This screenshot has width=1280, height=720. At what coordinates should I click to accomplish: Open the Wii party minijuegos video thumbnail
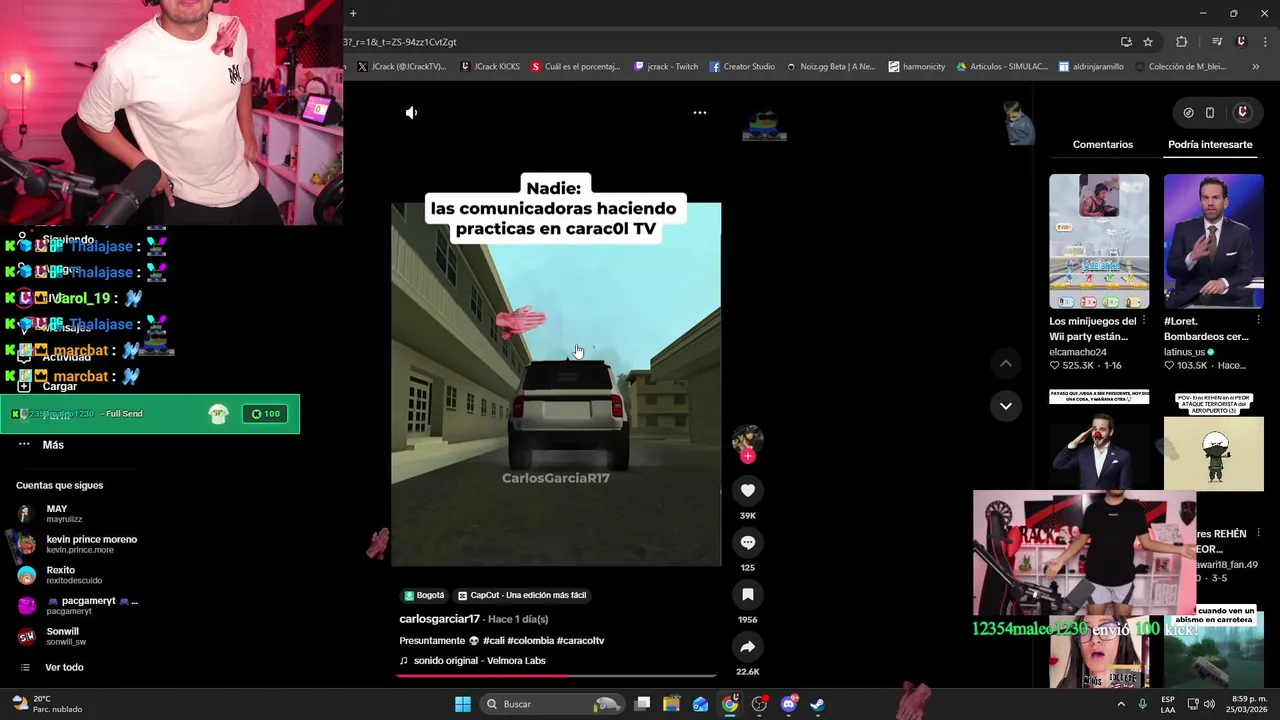coord(1099,242)
